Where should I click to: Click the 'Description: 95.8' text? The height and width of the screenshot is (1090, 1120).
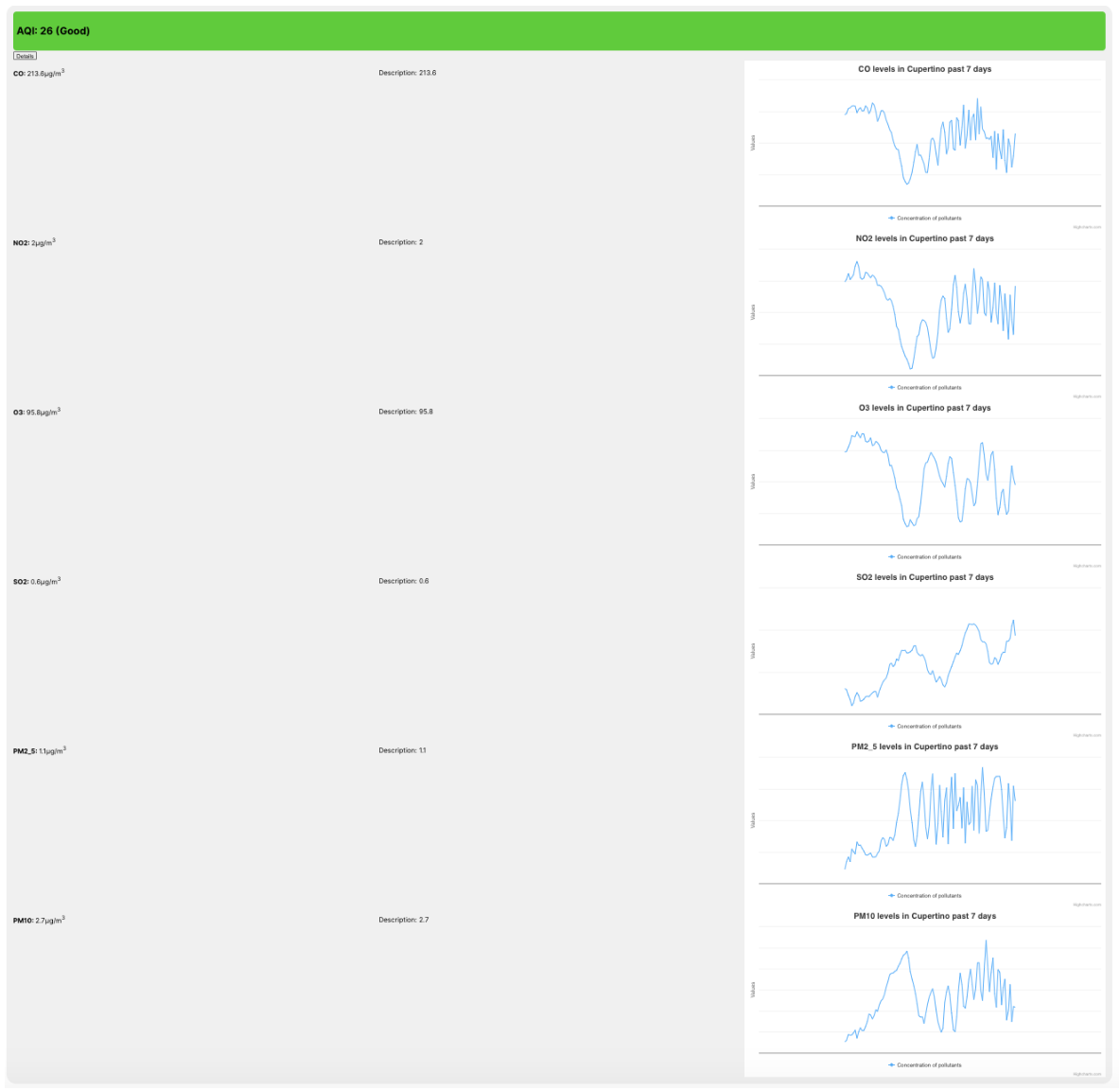(406, 412)
